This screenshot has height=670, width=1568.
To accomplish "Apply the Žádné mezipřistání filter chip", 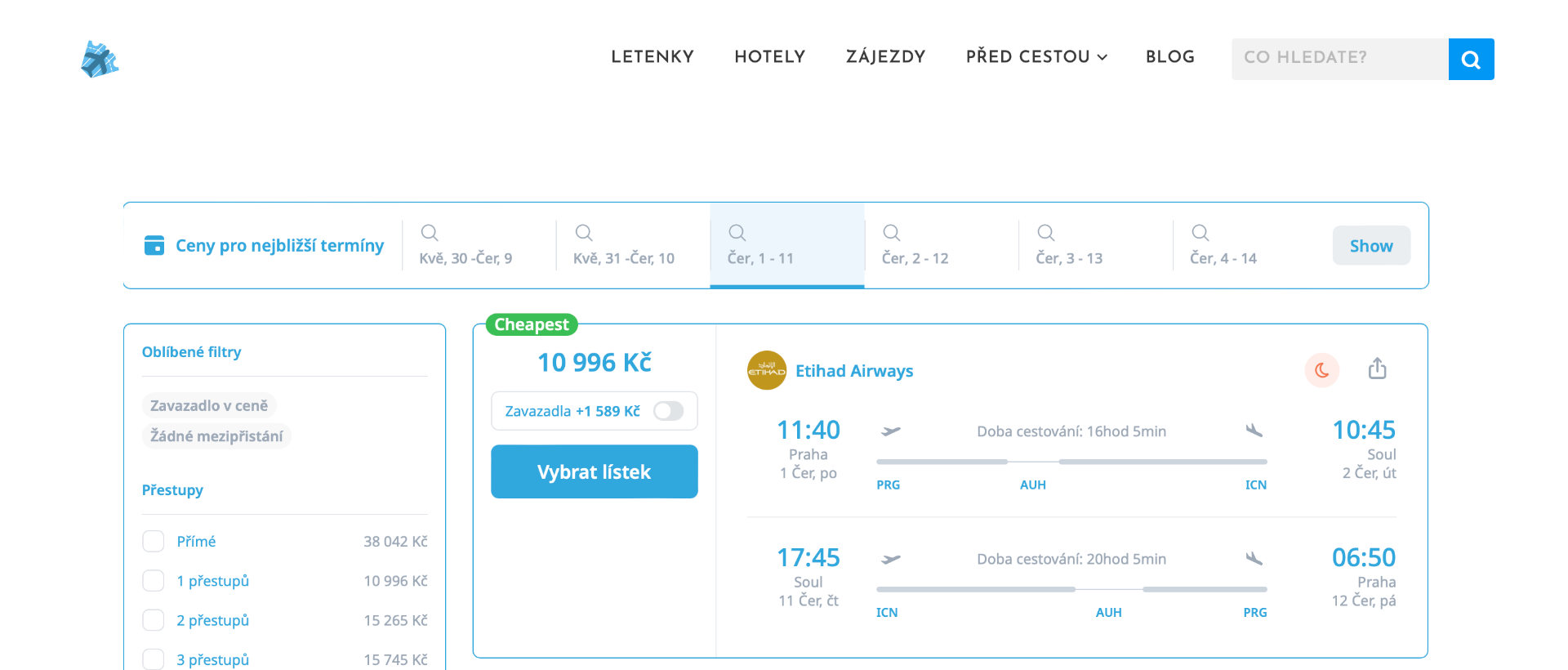I will (216, 436).
